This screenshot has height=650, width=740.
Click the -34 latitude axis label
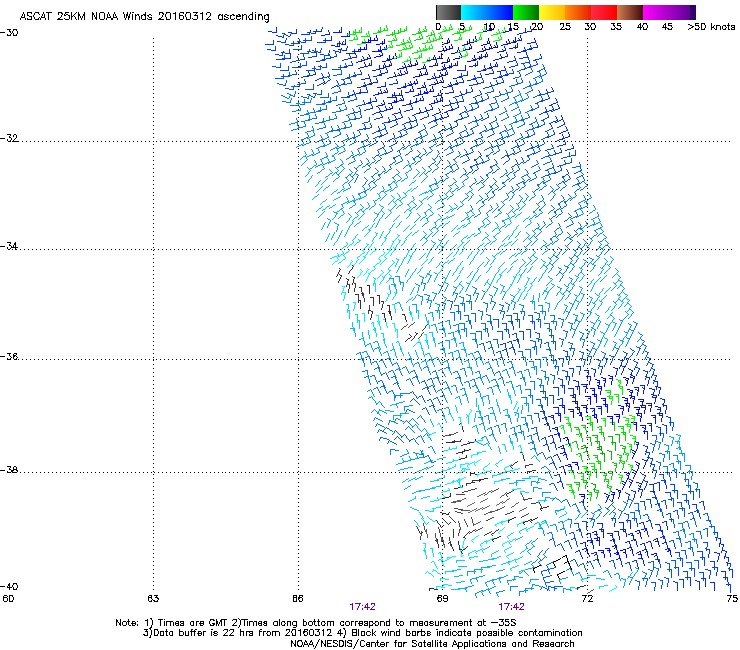click(x=9, y=246)
